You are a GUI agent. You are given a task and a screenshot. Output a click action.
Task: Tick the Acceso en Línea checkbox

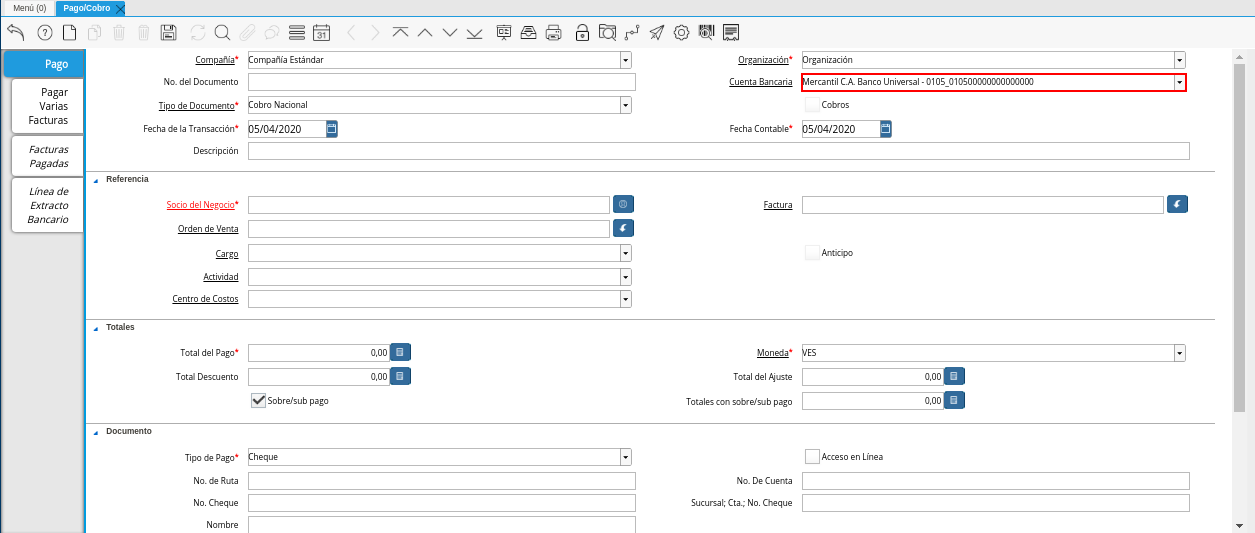[812, 457]
